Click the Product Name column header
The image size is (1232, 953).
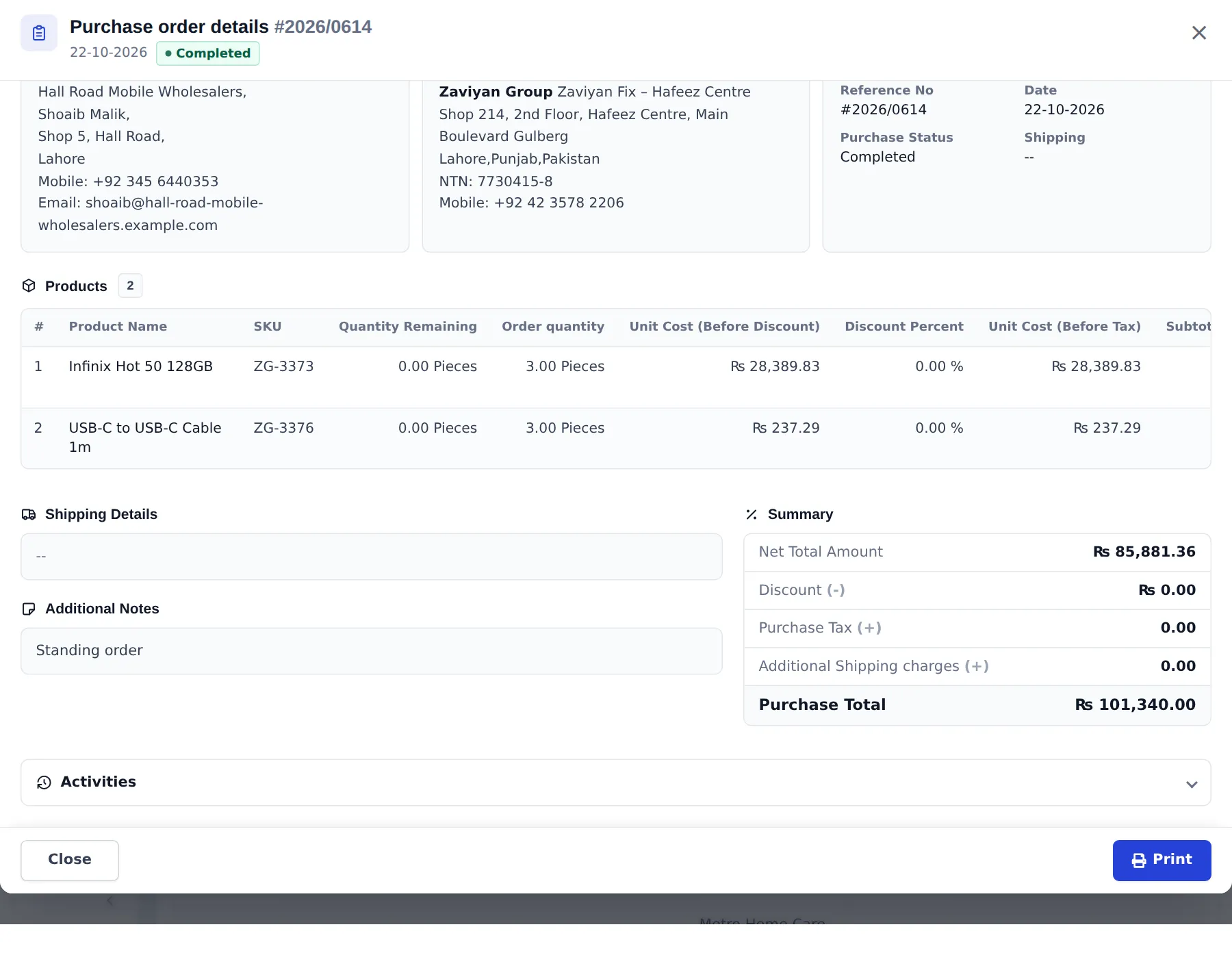pyautogui.click(x=118, y=327)
